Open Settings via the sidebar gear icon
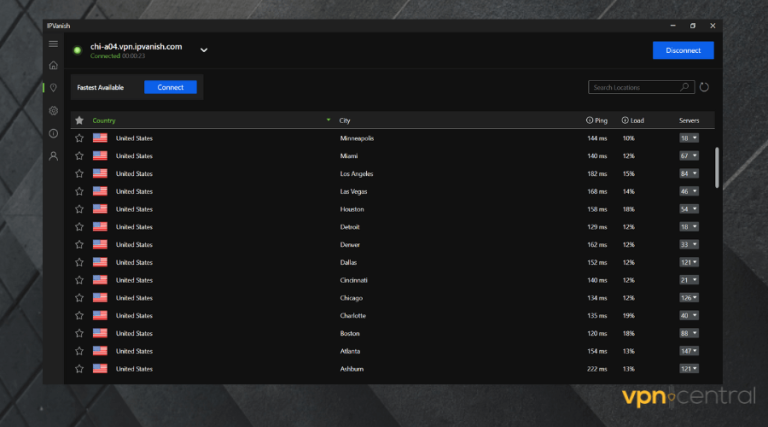Screen dimensions: 768x427 53,111
